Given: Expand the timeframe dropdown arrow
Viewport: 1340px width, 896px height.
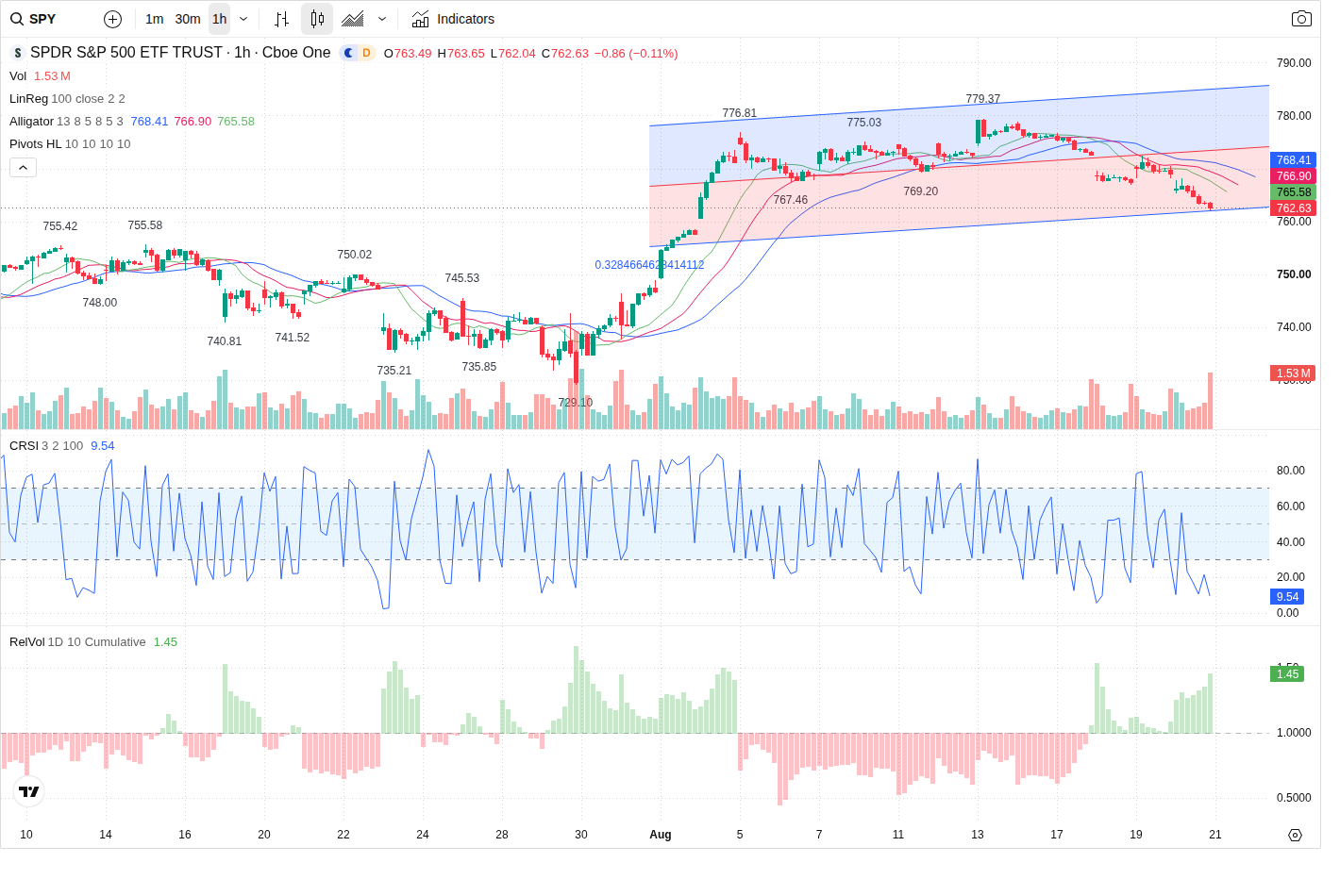Looking at the screenshot, I should (243, 19).
